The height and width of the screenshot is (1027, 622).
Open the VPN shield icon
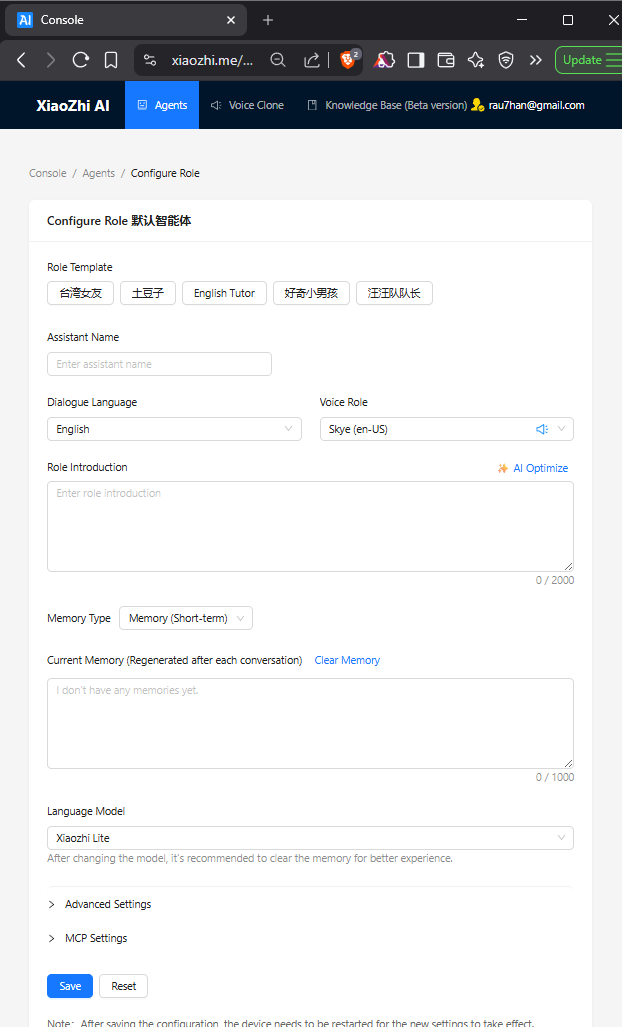pos(505,60)
